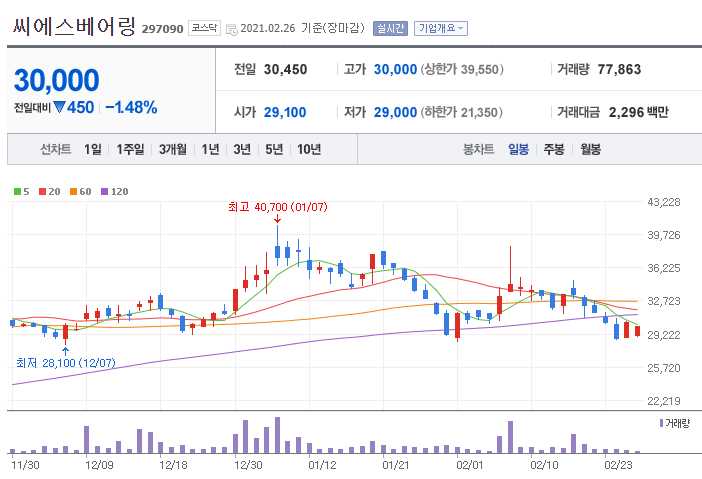
Task: Click the 실시간 real-time button
Action: (x=390, y=28)
